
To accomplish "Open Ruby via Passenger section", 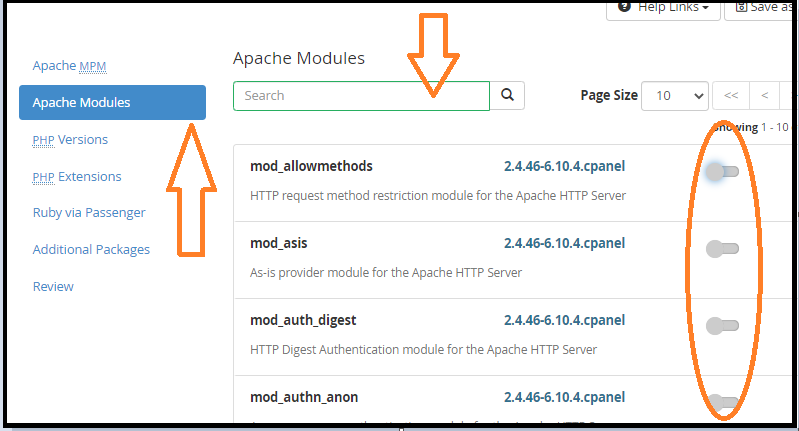I will 89,212.
